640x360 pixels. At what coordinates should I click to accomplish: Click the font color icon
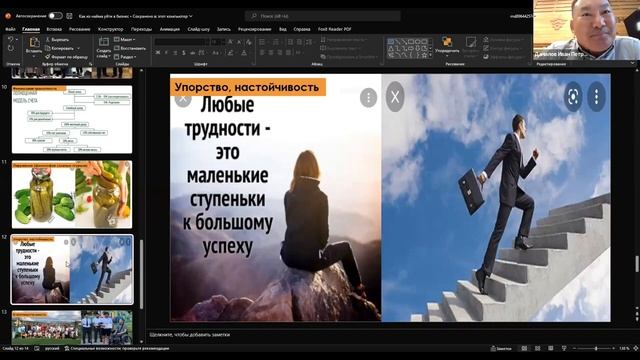click(x=244, y=53)
